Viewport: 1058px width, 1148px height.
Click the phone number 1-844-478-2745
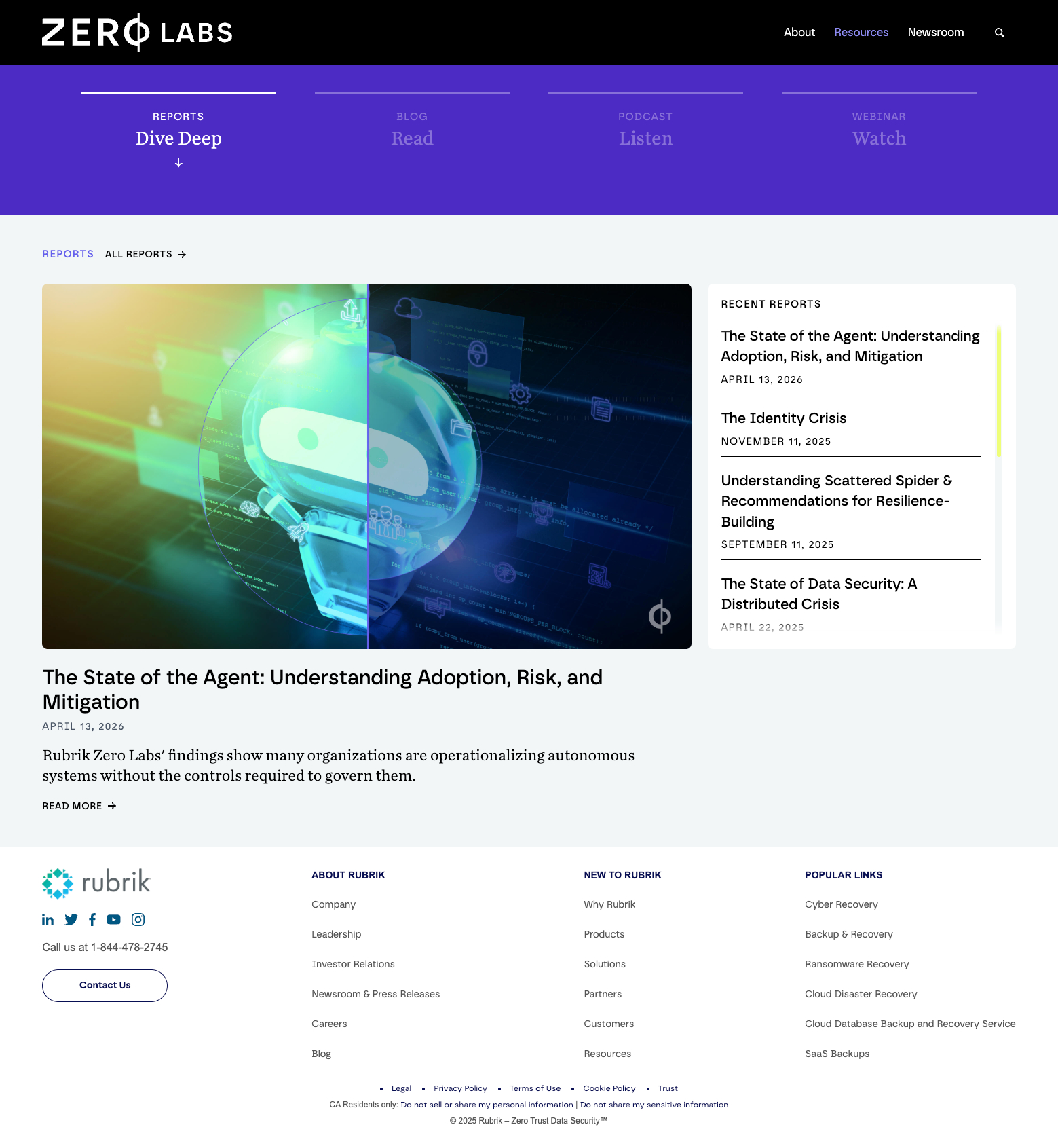(x=129, y=947)
